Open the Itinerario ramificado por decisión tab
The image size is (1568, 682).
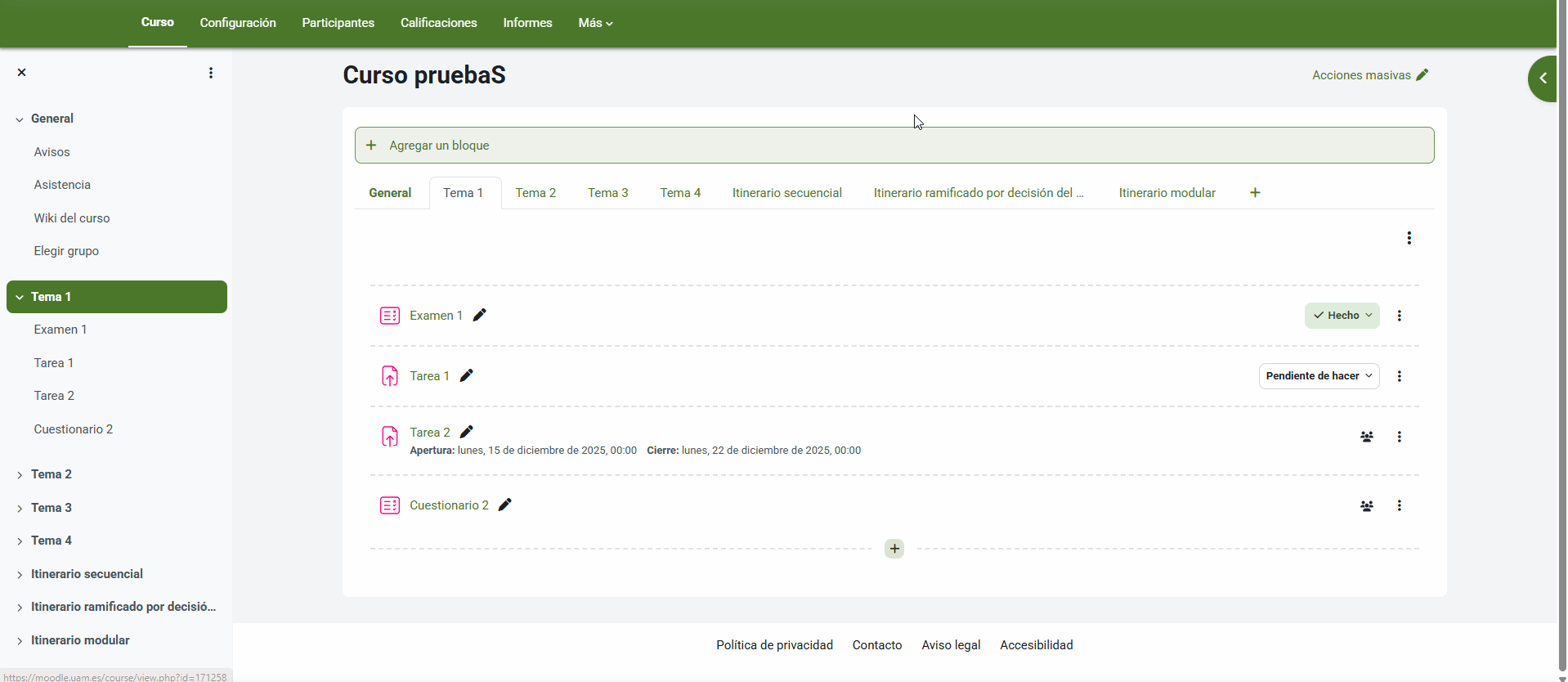979,193
